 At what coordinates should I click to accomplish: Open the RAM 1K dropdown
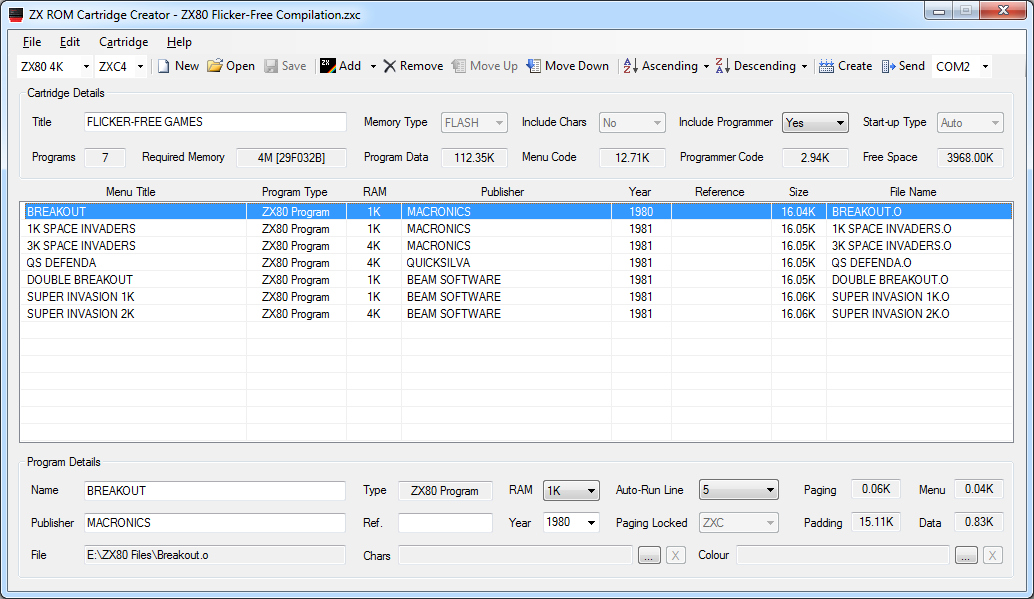[571, 490]
